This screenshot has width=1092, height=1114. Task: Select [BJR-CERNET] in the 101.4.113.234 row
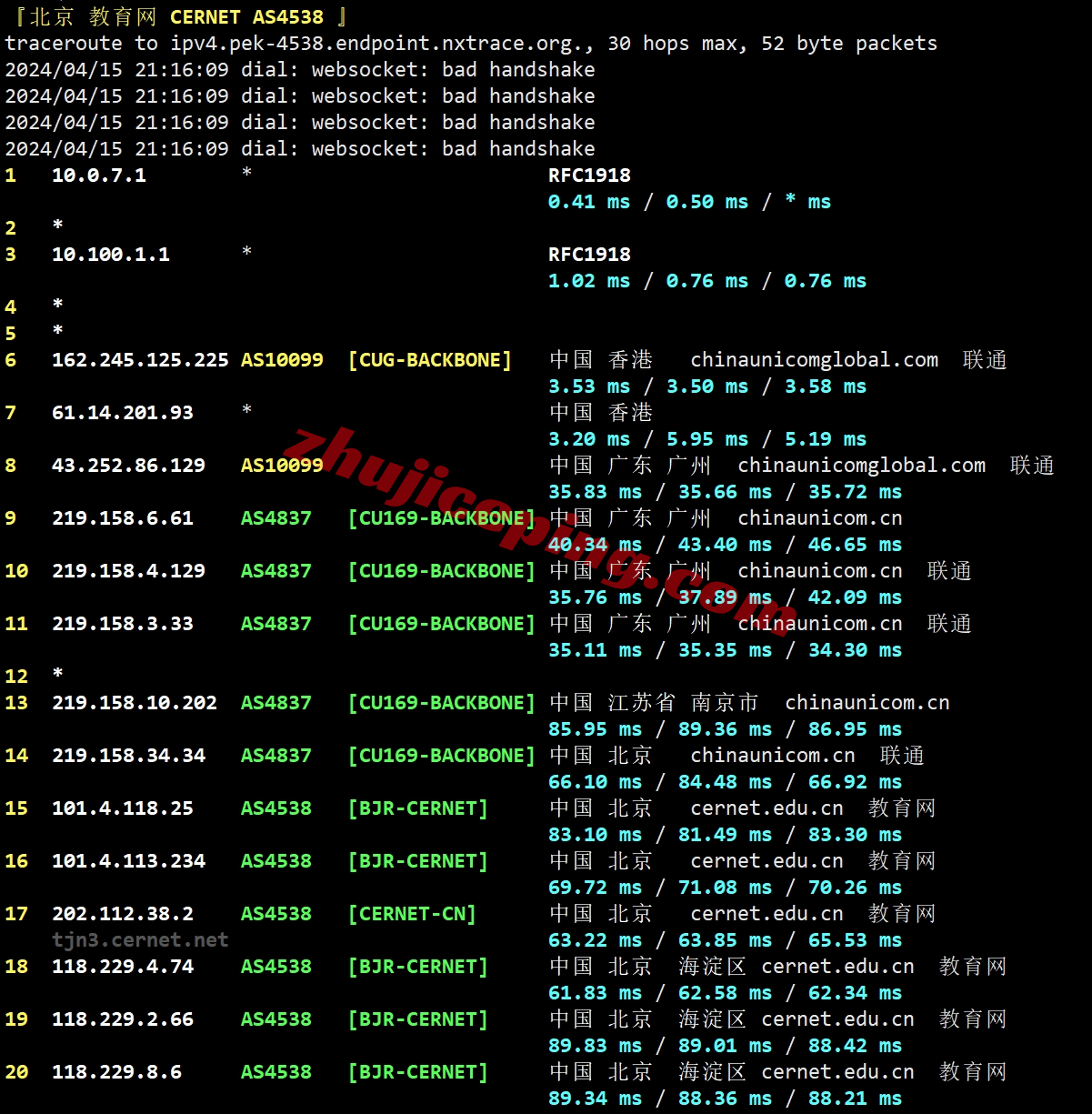point(418,861)
